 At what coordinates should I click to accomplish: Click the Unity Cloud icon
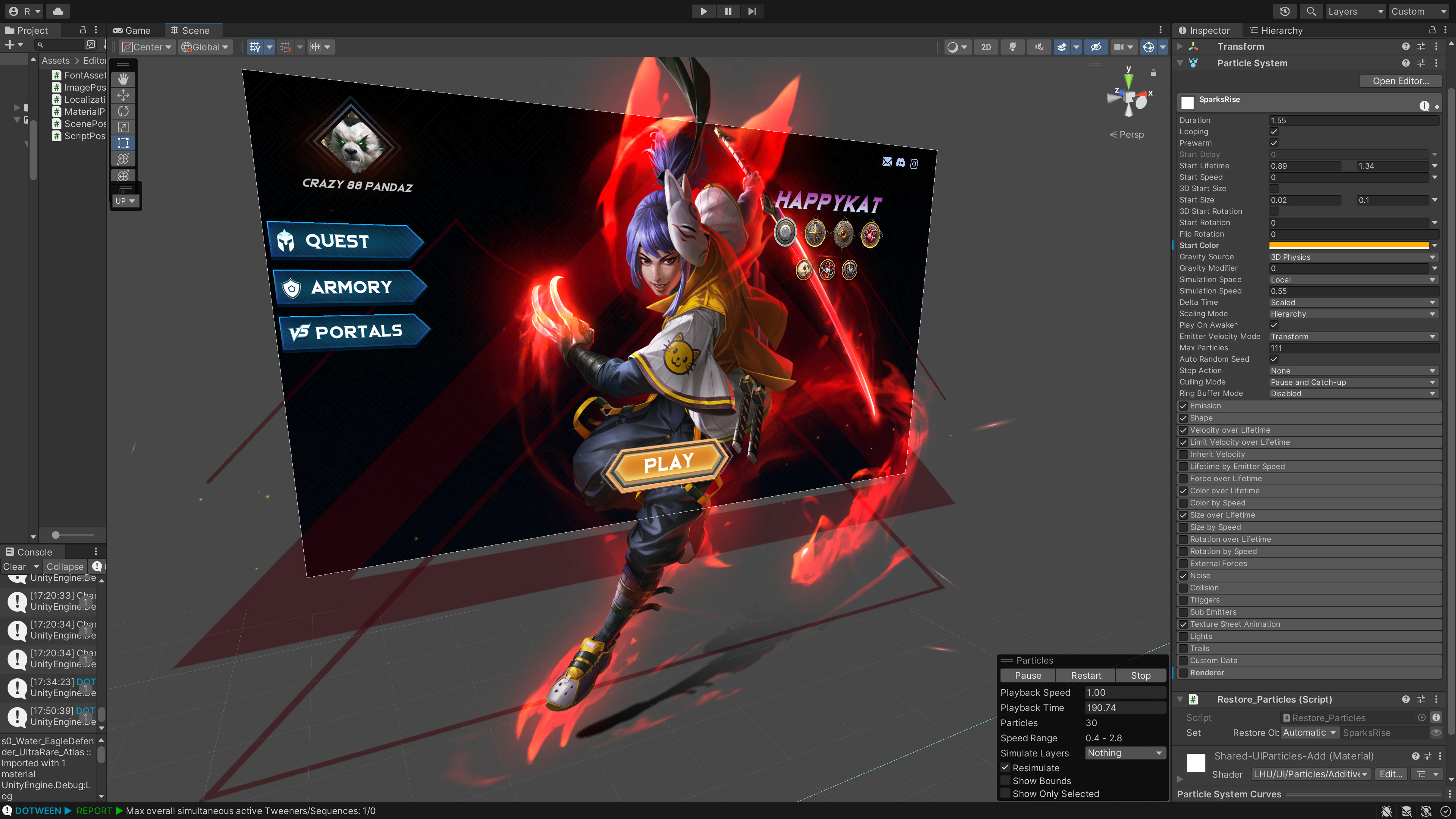(58, 11)
